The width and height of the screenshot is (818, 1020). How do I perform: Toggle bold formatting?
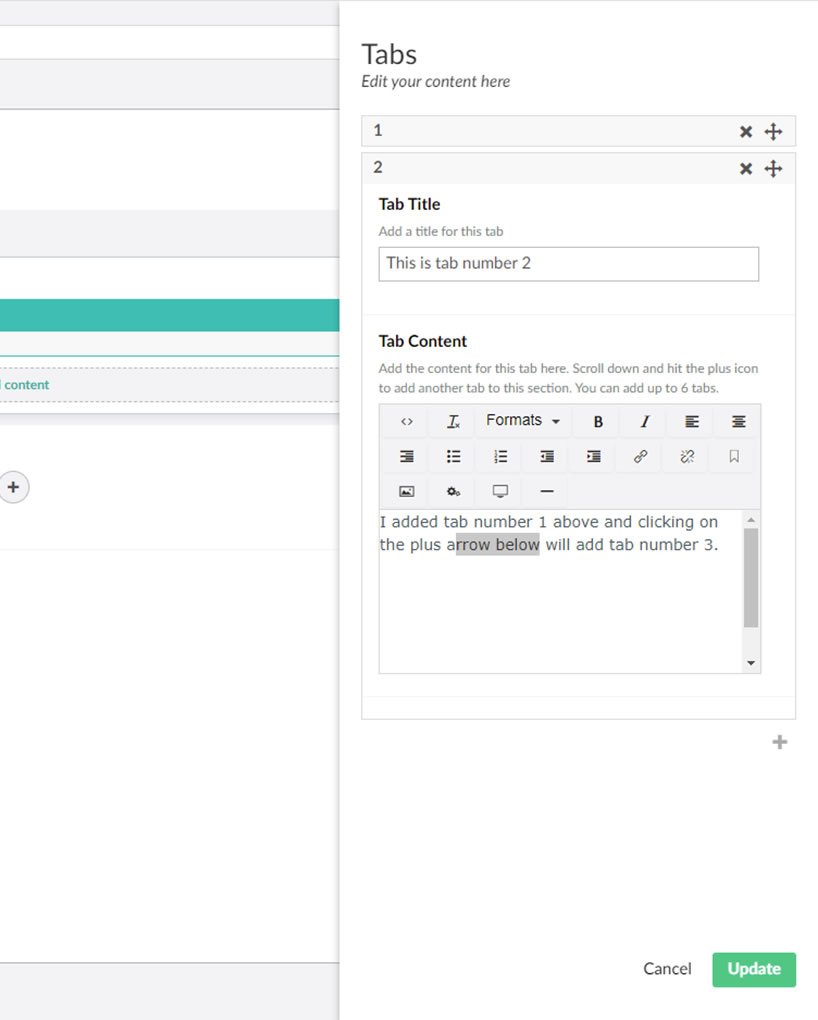point(598,422)
